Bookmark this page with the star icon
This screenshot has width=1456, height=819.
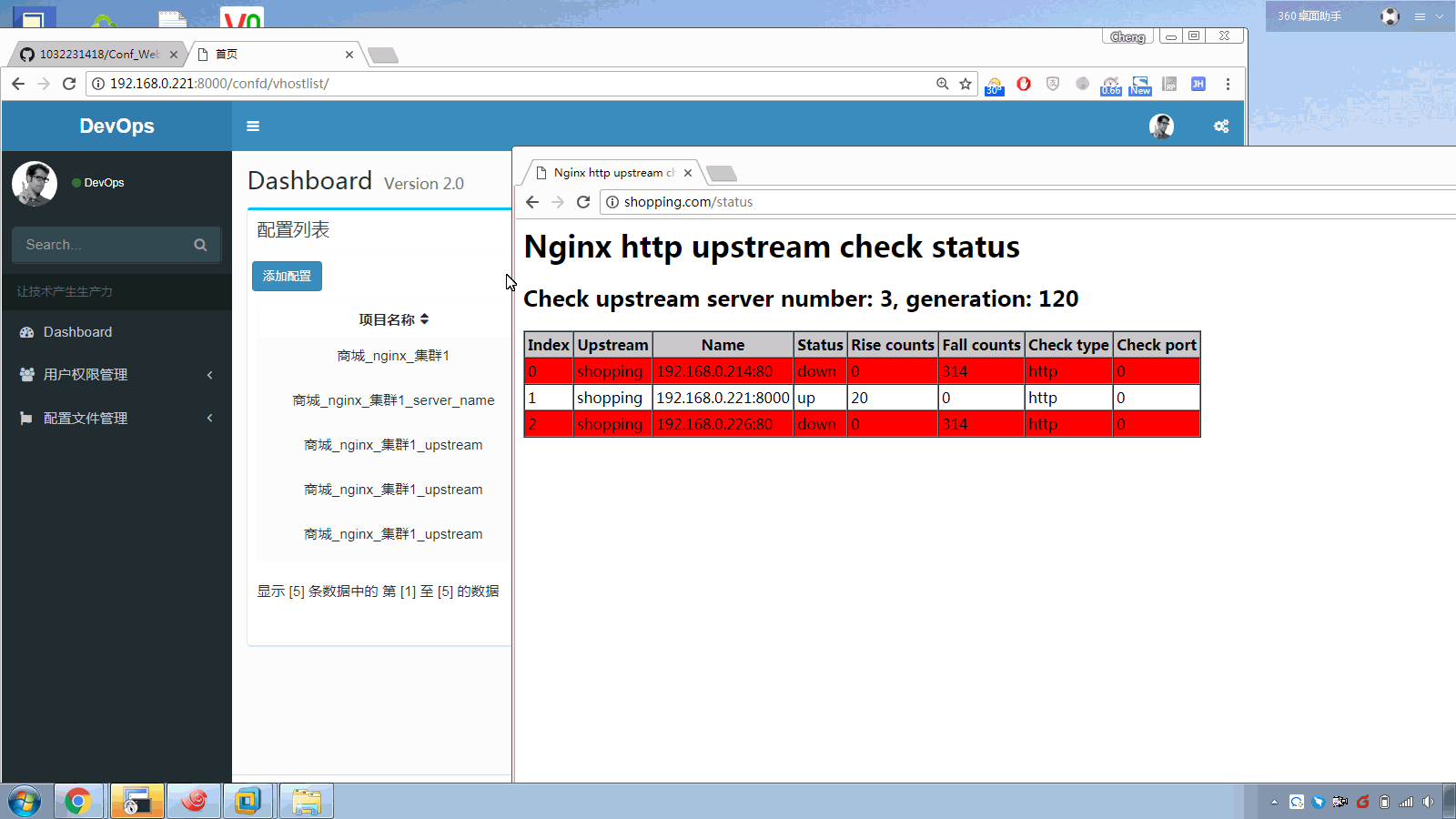[x=966, y=84]
